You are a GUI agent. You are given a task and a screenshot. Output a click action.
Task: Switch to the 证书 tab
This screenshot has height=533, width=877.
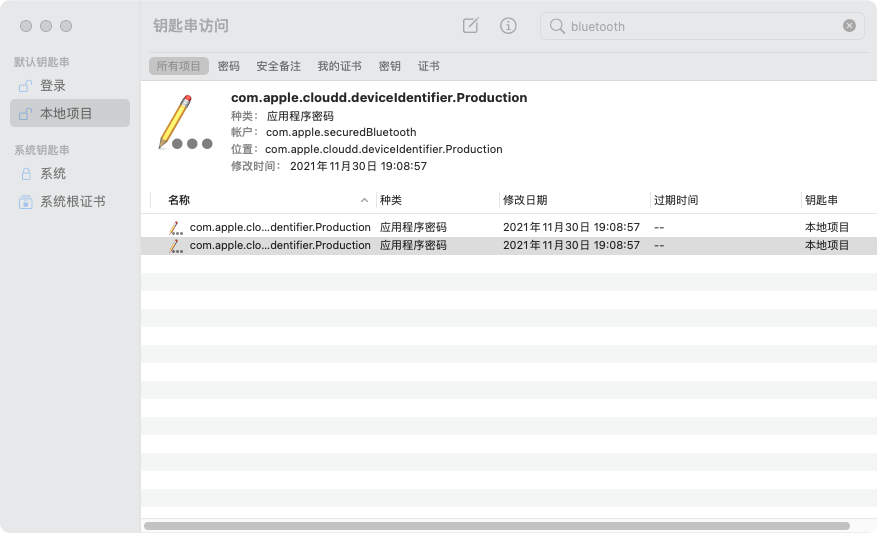(428, 66)
